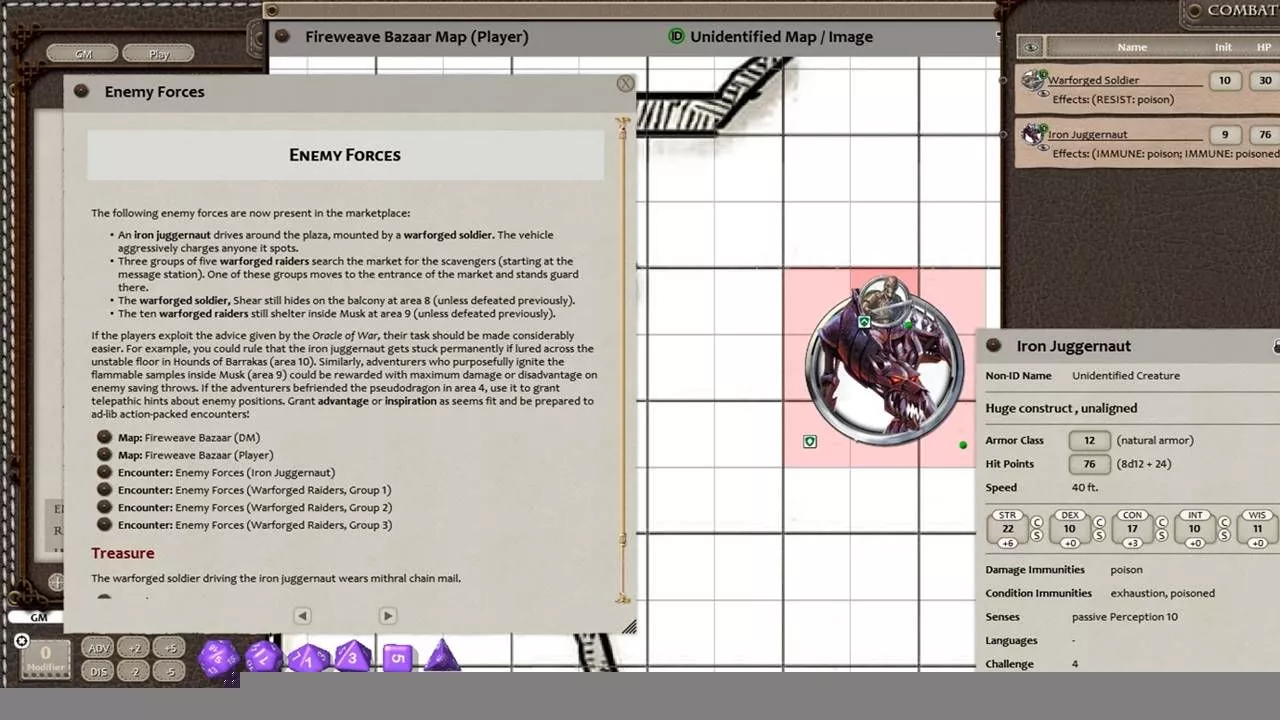Close the Enemy Forces window

[625, 84]
